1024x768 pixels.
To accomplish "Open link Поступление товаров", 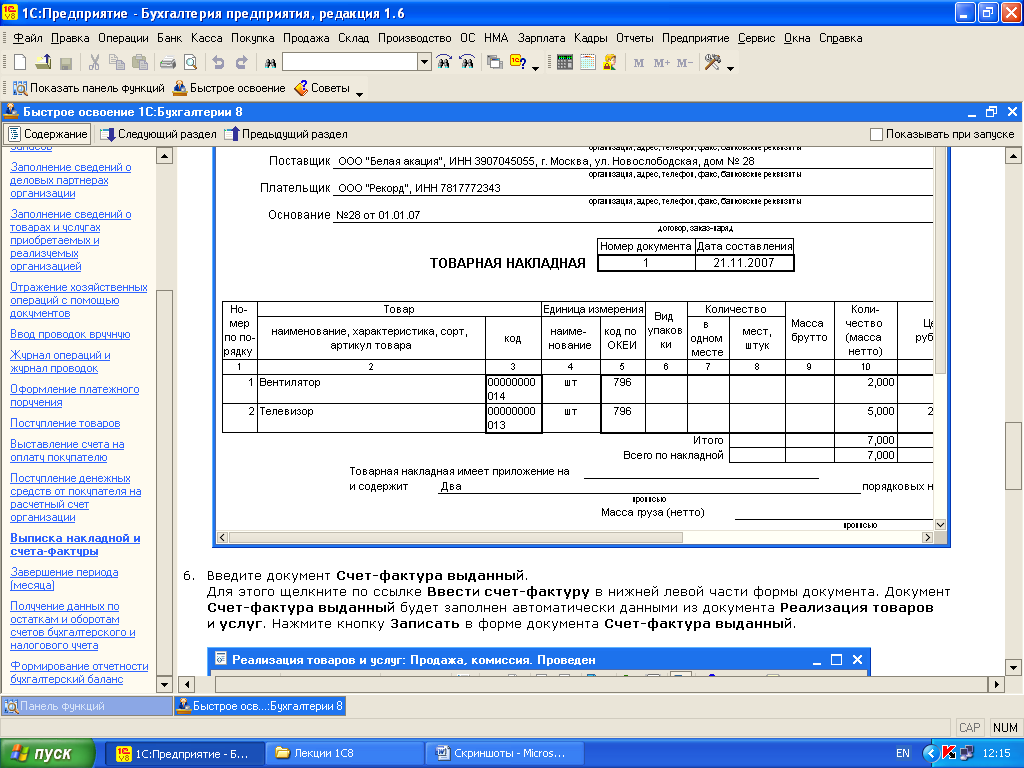I will [65, 423].
